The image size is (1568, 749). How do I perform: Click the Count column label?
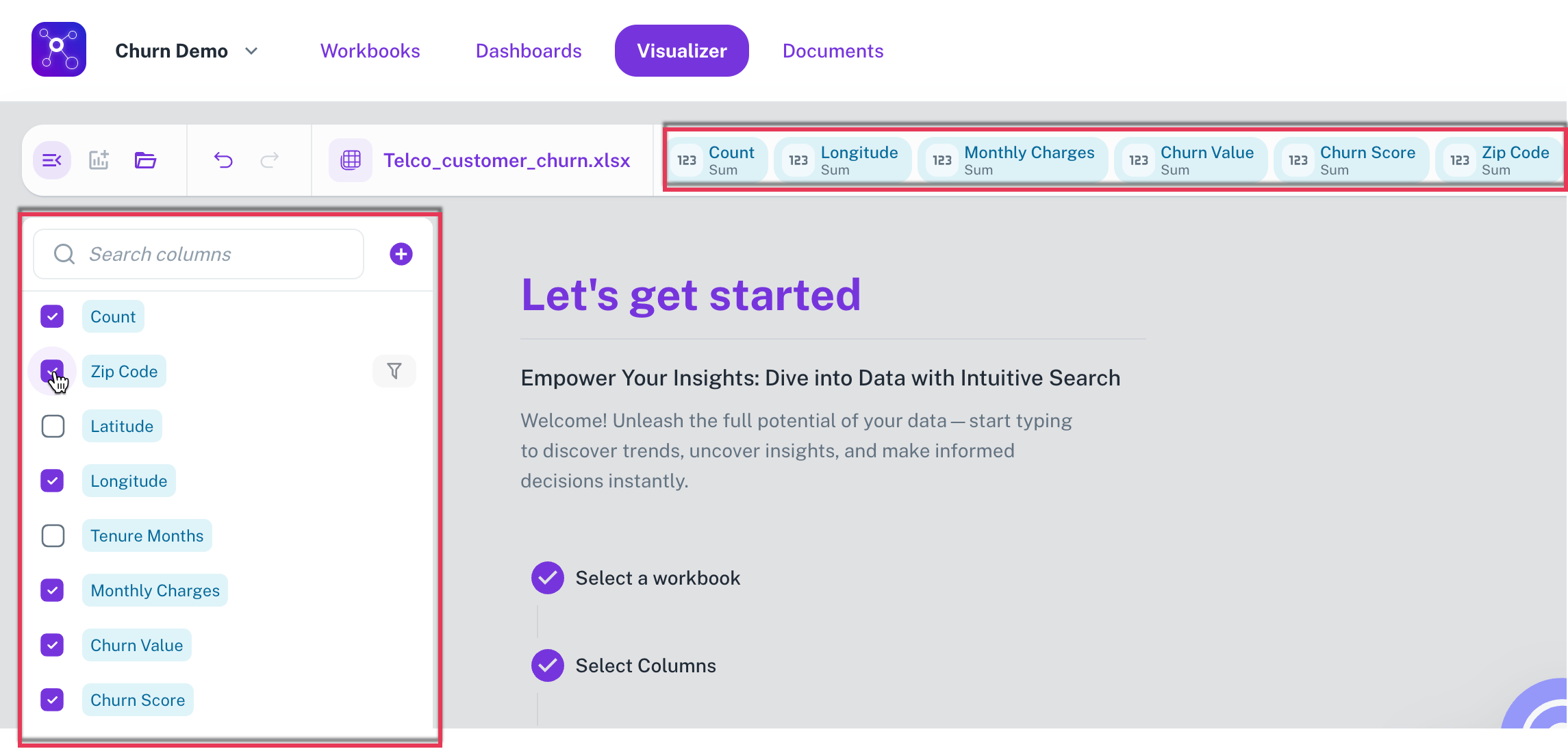point(113,316)
